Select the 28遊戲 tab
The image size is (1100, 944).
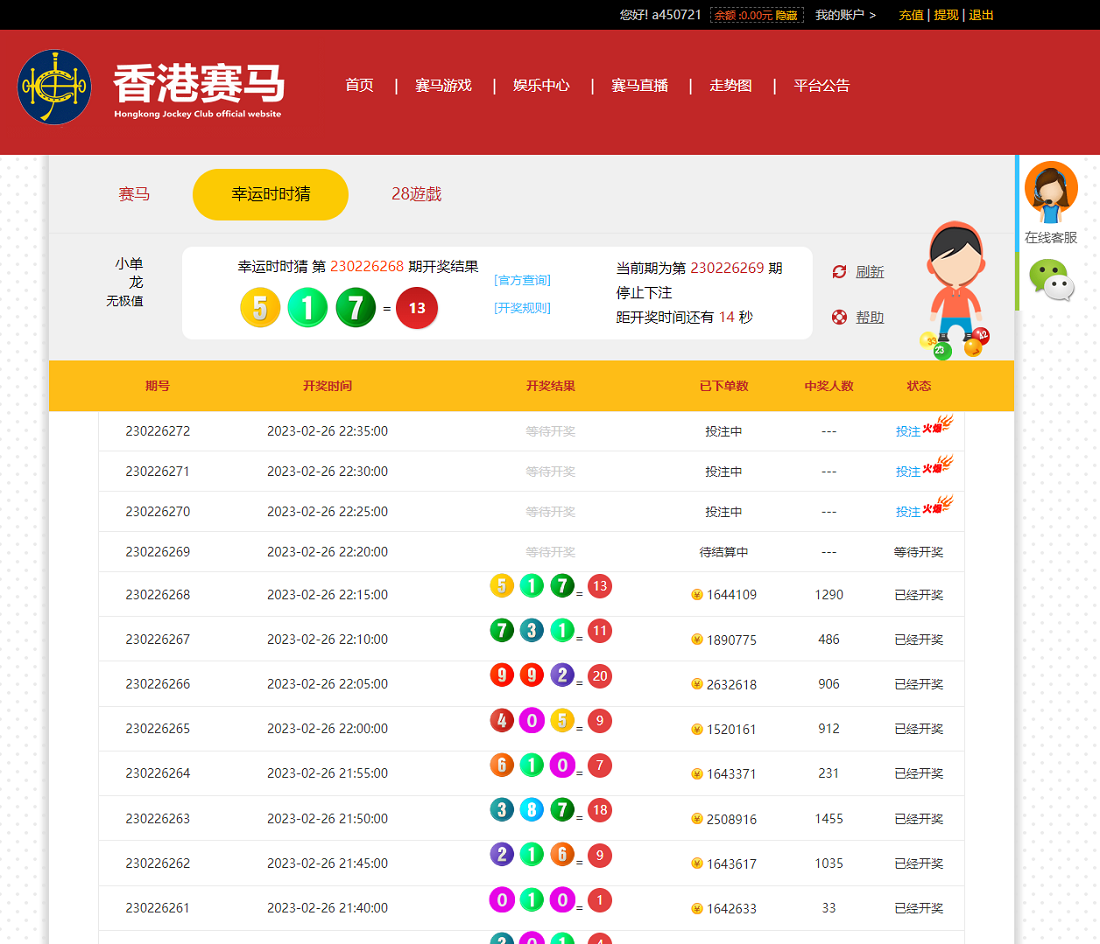click(x=416, y=194)
